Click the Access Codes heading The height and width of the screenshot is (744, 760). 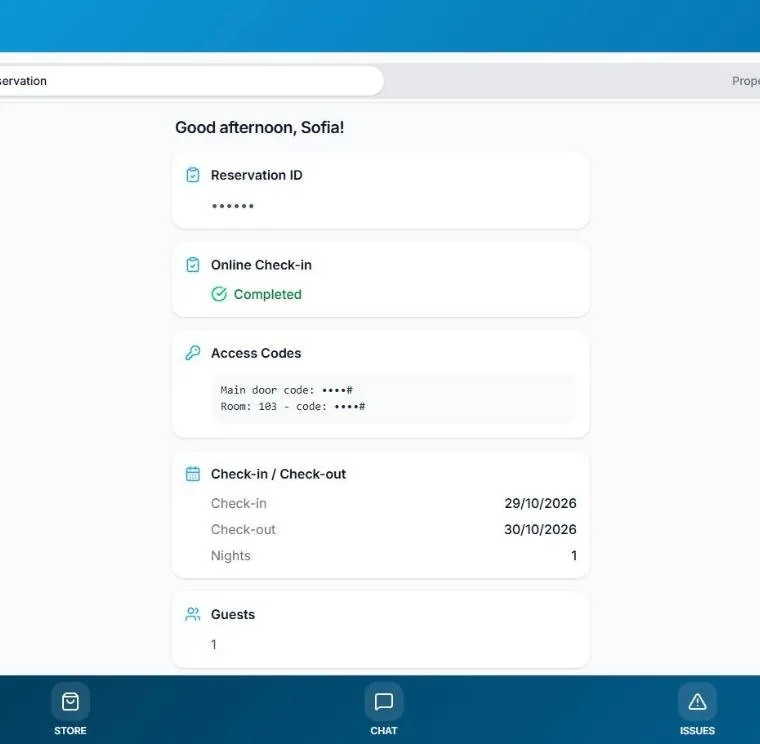pos(256,353)
